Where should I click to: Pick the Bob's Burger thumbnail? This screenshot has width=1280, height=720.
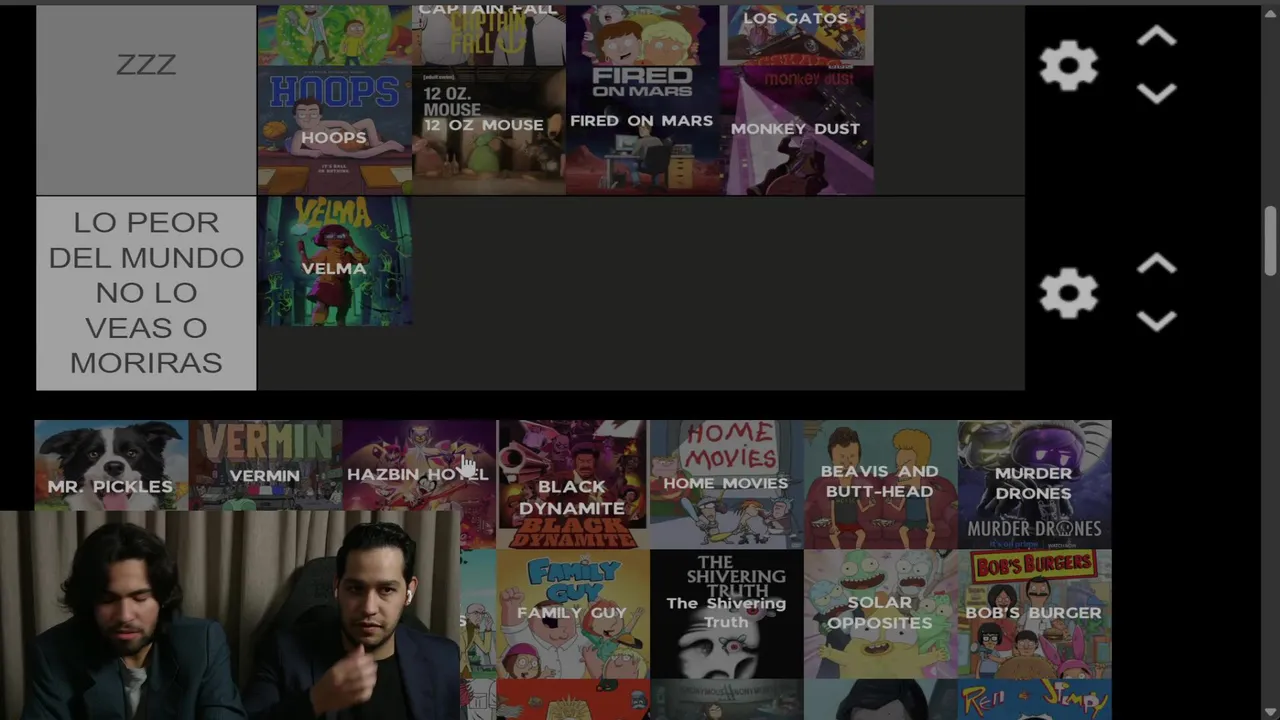(x=1034, y=614)
